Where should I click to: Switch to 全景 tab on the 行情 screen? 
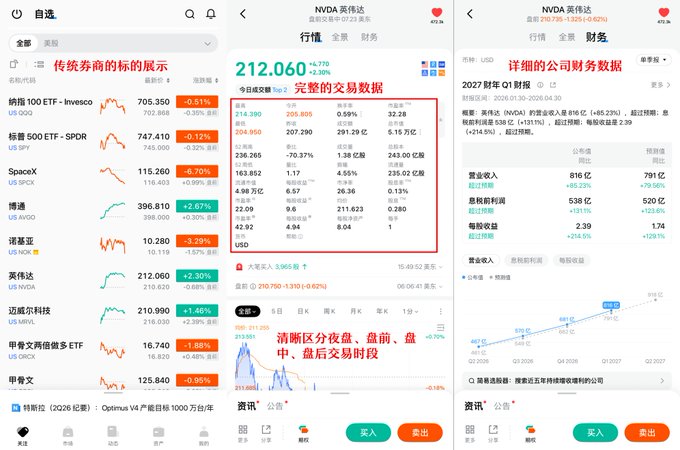point(340,37)
